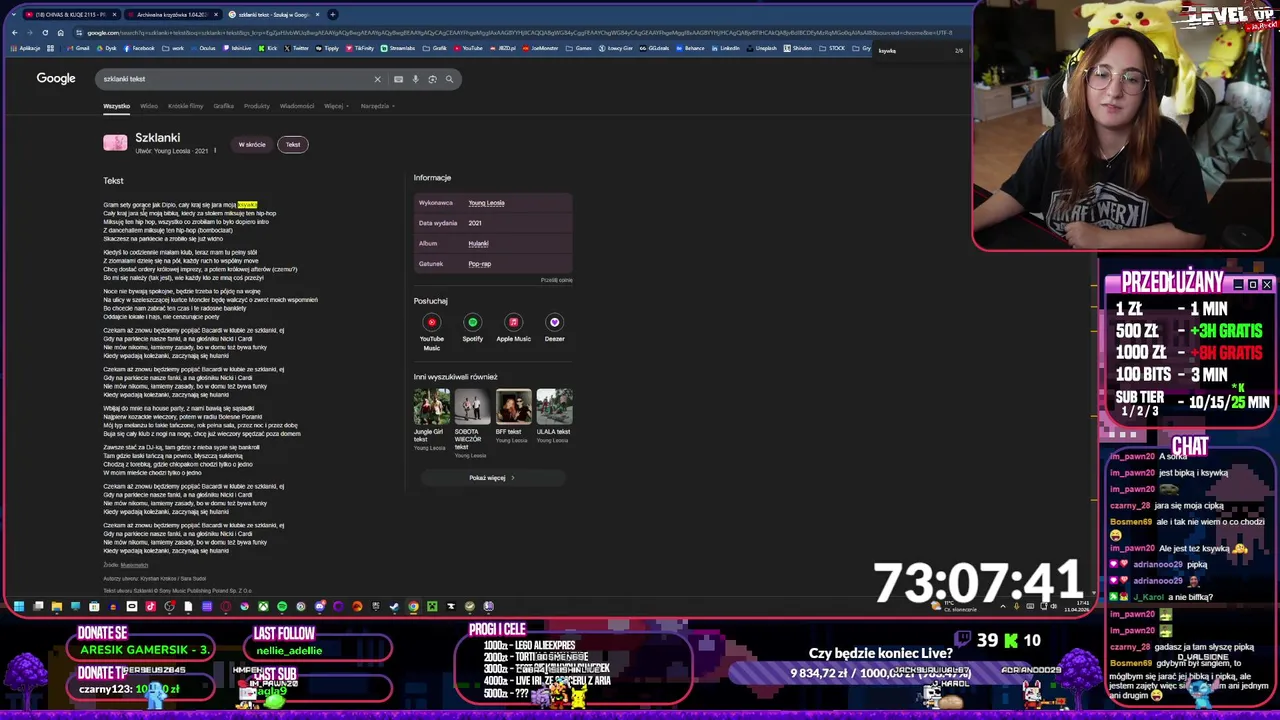This screenshot has height=720, width=1280.
Task: Open Spotify from the taskbar
Action: tap(282, 606)
